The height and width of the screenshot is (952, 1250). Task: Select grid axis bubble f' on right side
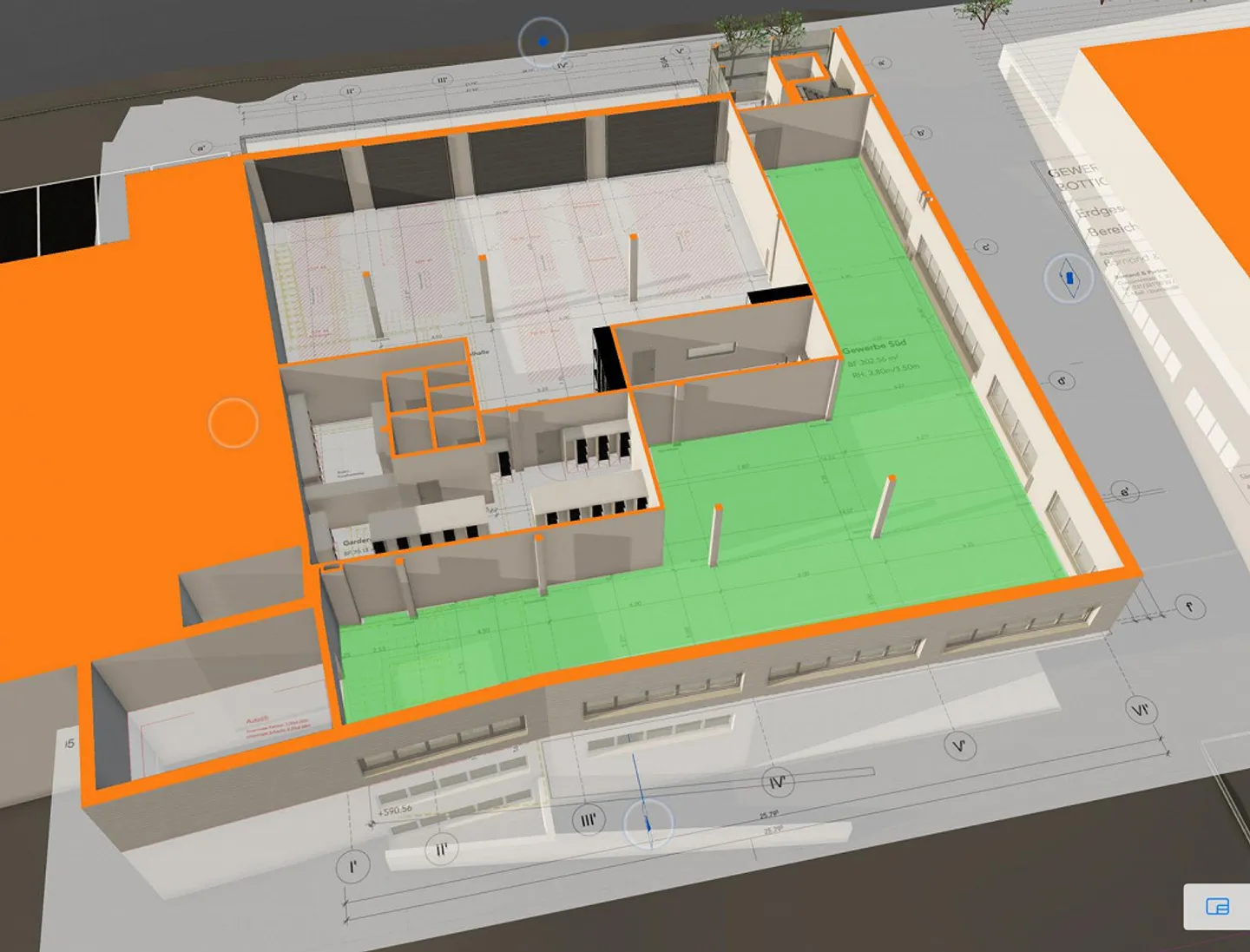1190,607
